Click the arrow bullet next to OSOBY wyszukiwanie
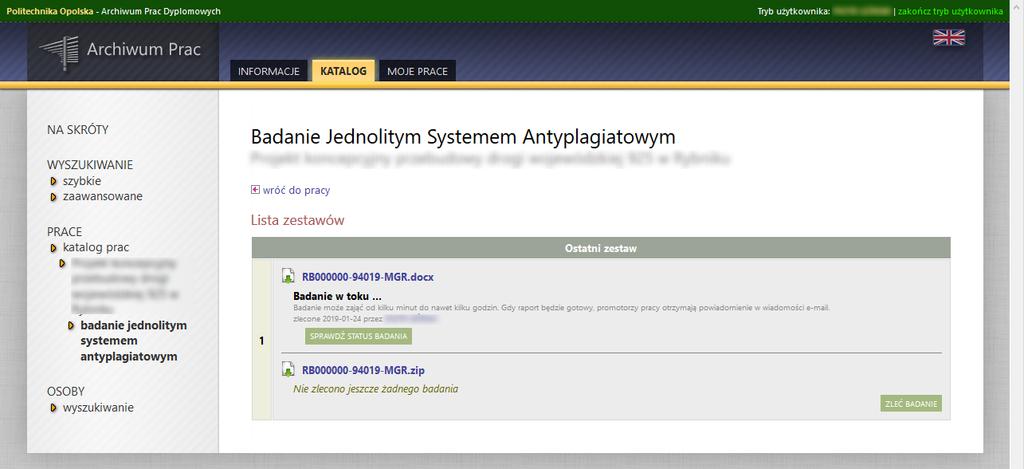Screen dimensions: 1024x469 click(x=54, y=408)
